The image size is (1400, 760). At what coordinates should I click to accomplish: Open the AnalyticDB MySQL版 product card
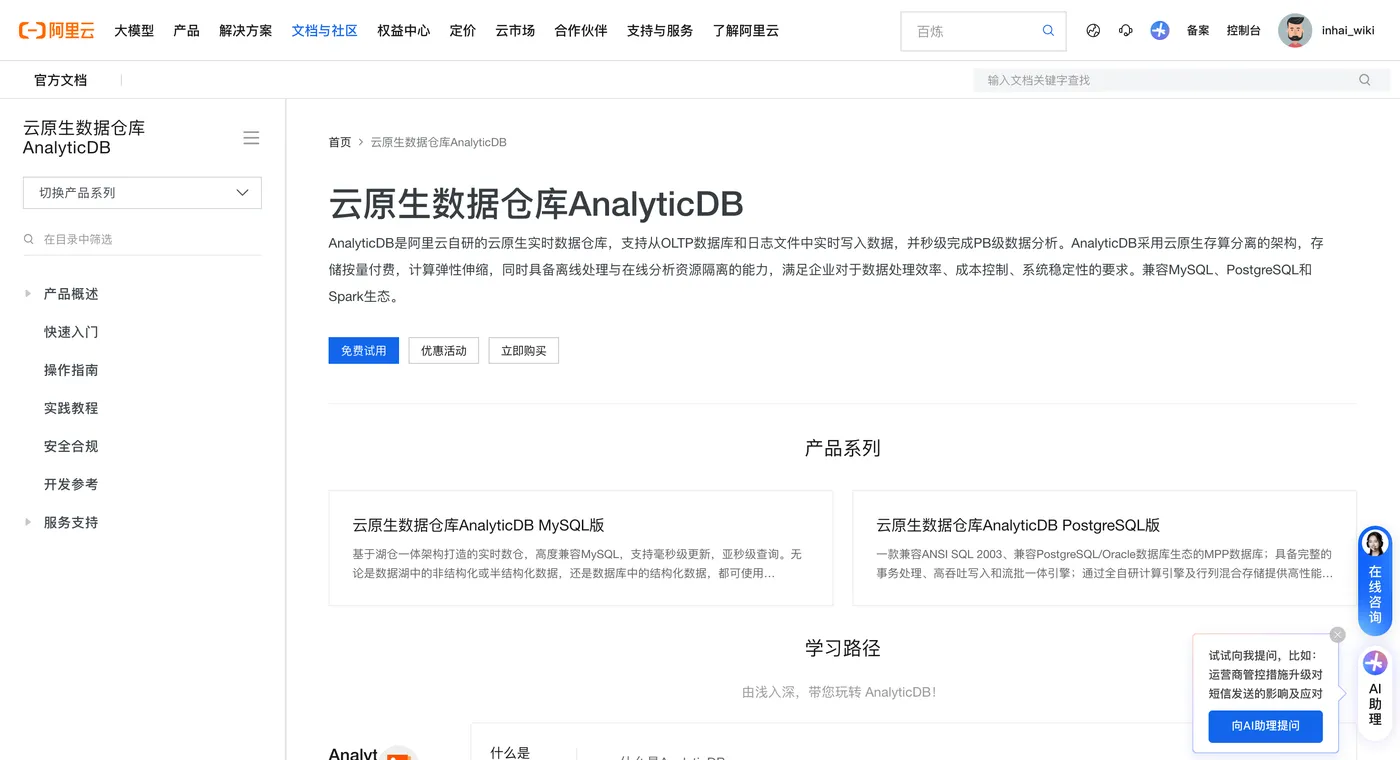click(581, 548)
